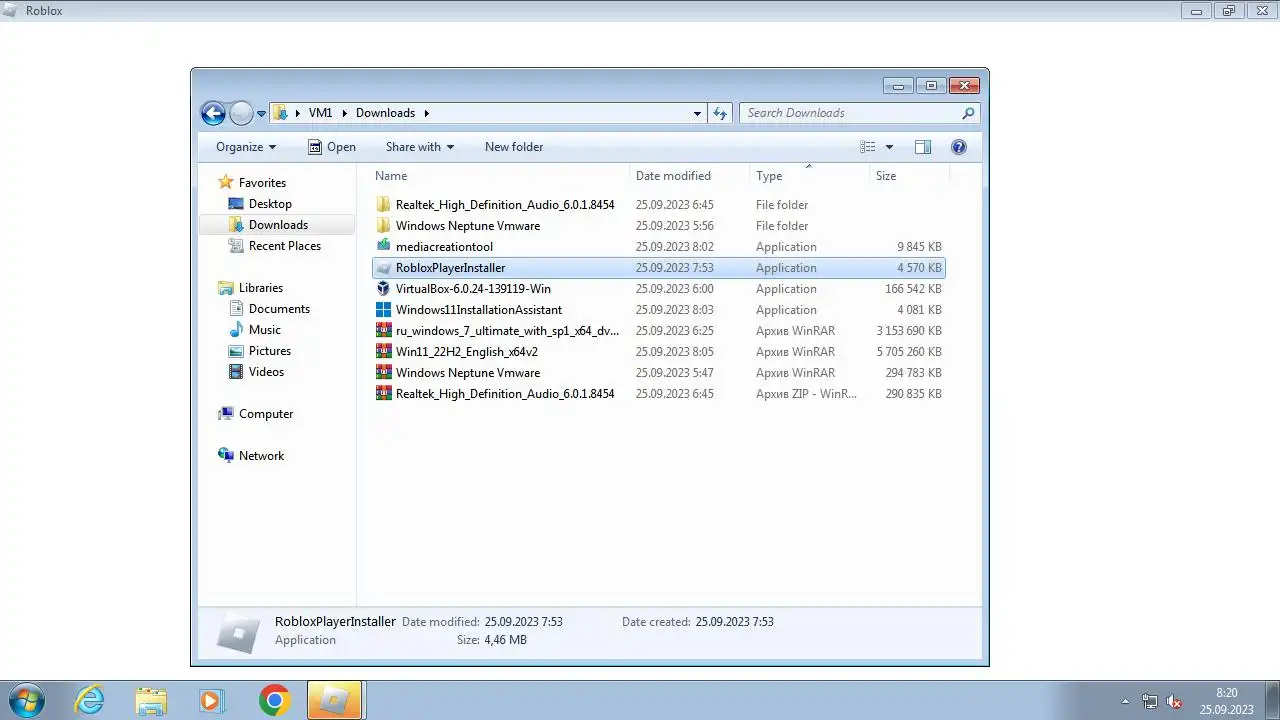The width and height of the screenshot is (1280, 720).
Task: Click the Roblox taskbar button
Action: (334, 700)
